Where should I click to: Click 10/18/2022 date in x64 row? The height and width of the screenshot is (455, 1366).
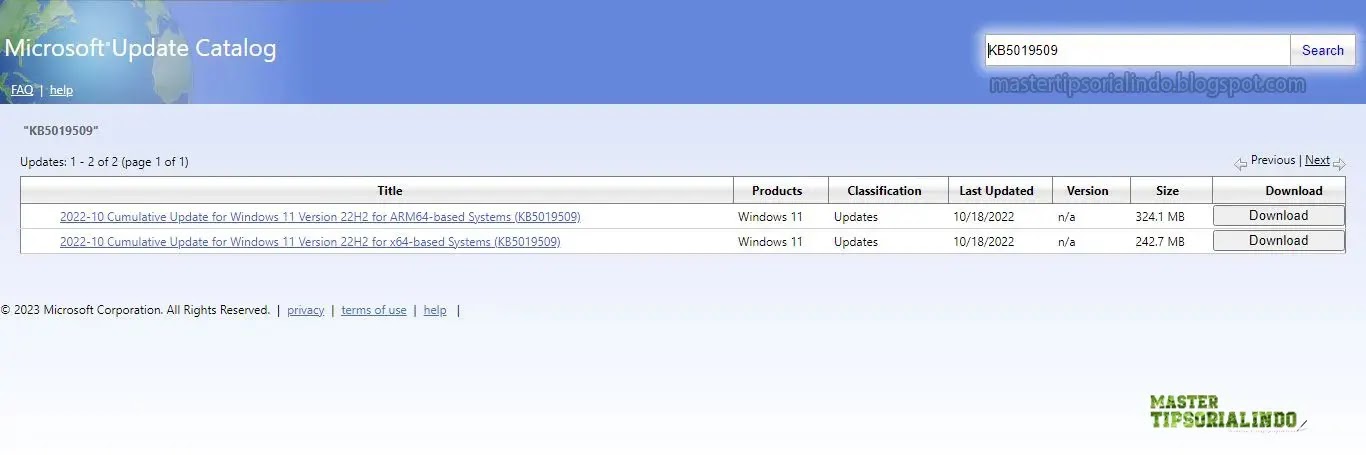point(984,242)
